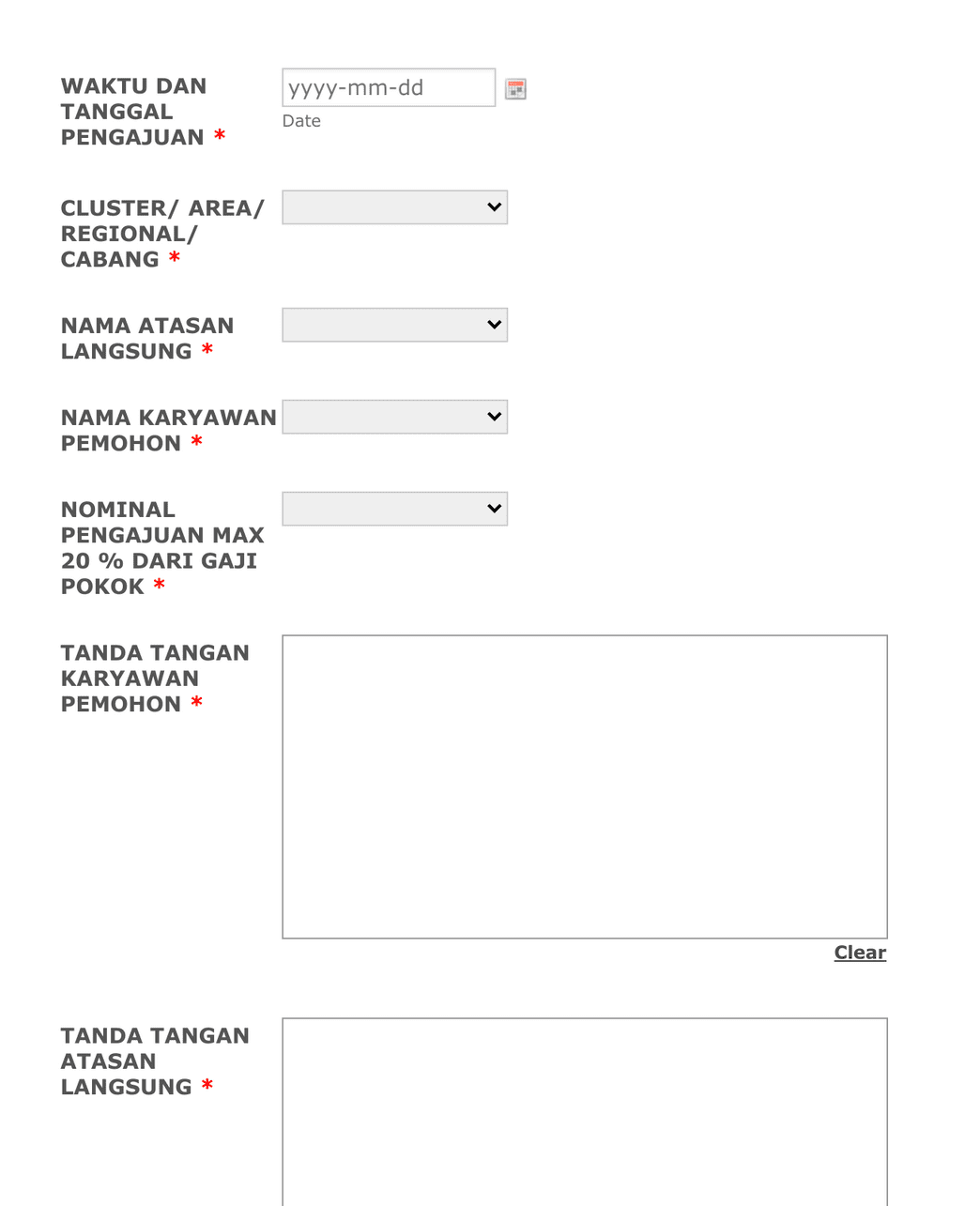The height and width of the screenshot is (1206, 980).
Task: Select the NOMINAL PENGAJUAN MAX 20 % label
Action: point(161,547)
